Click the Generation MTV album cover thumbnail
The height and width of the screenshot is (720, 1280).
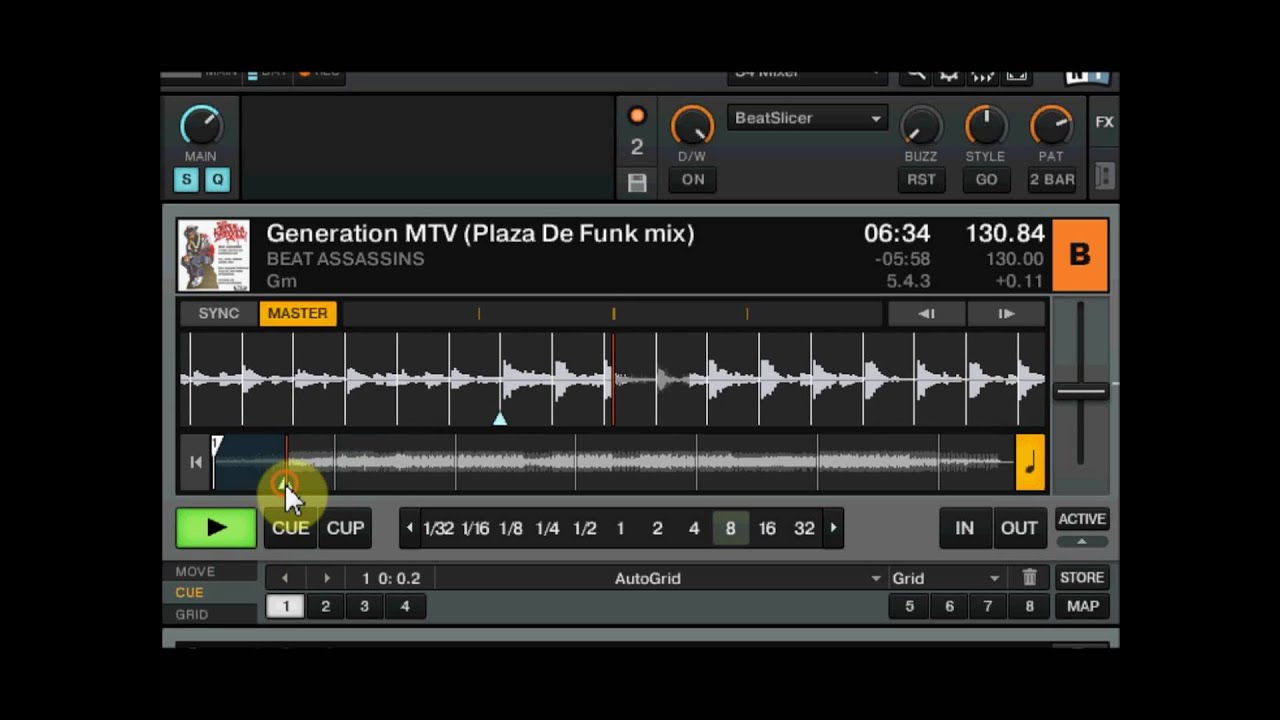213,255
